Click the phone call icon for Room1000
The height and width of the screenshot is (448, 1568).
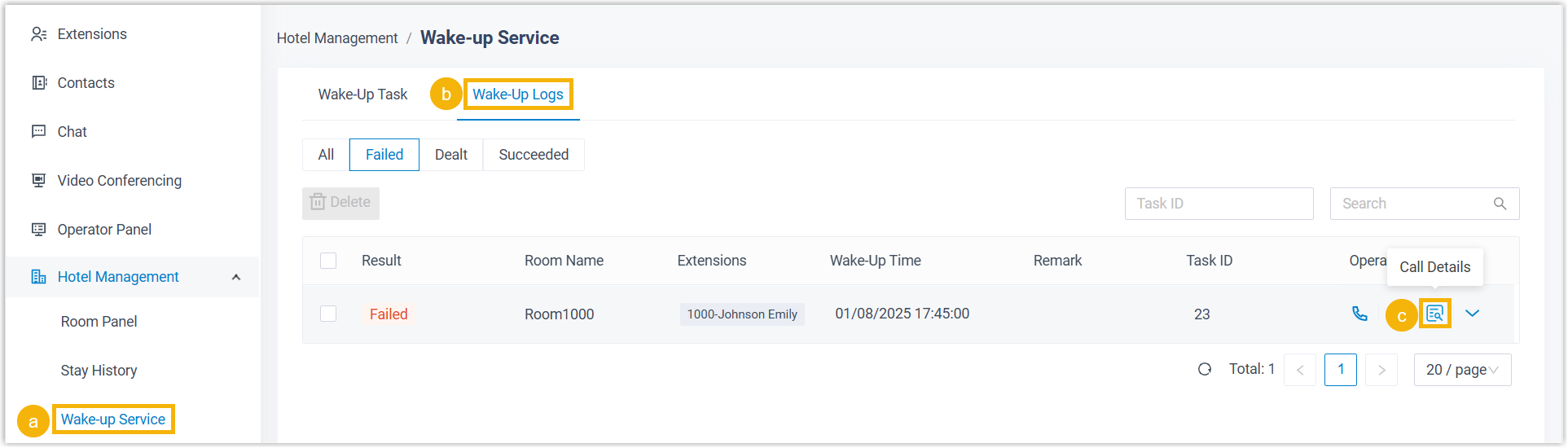pos(1359,314)
